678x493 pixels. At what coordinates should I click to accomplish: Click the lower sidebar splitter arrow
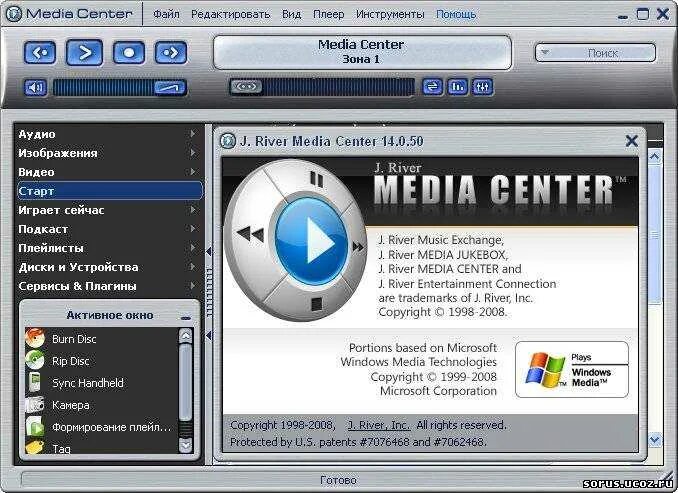tap(209, 335)
